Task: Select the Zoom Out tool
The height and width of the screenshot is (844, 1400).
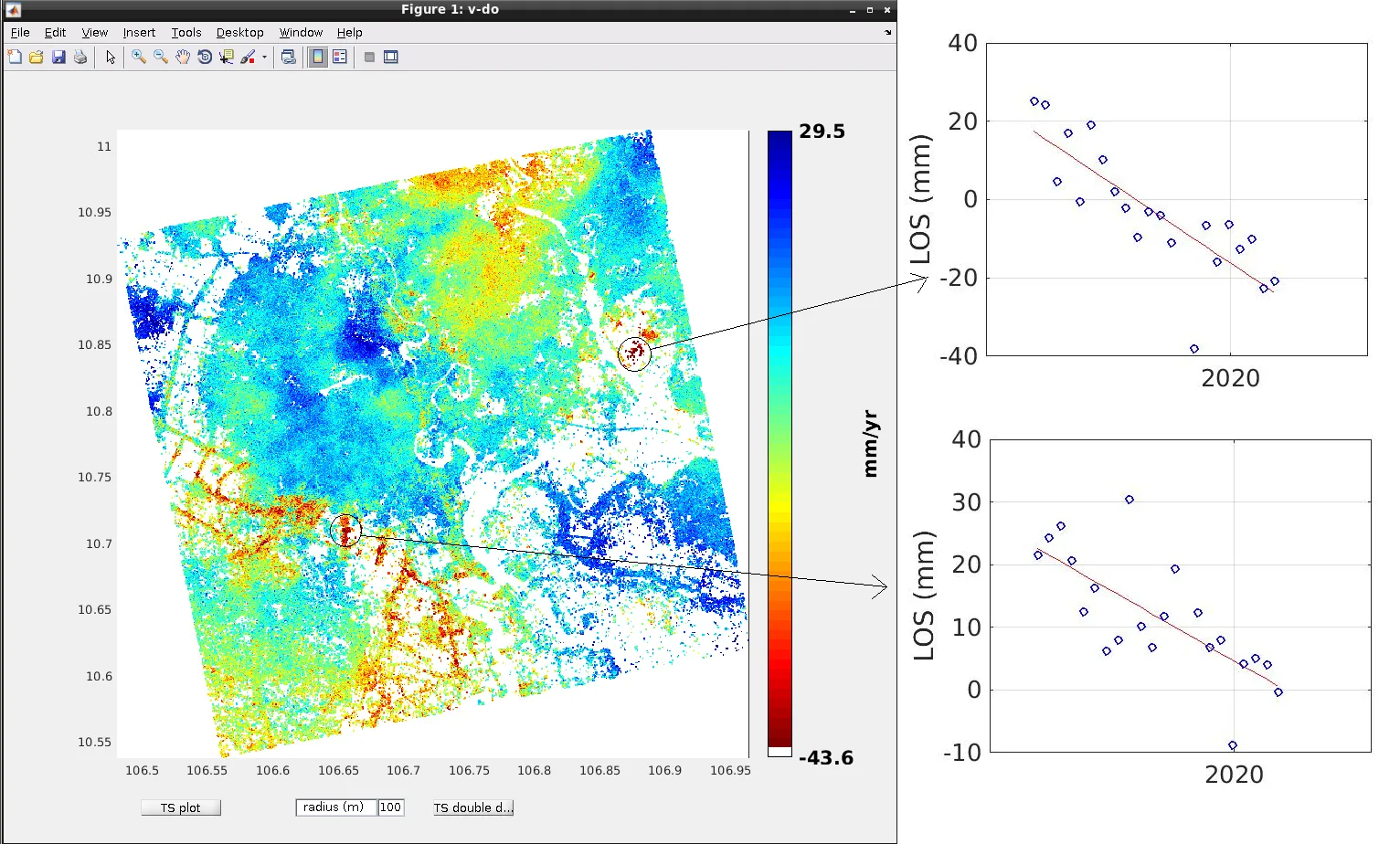Action: (x=161, y=57)
